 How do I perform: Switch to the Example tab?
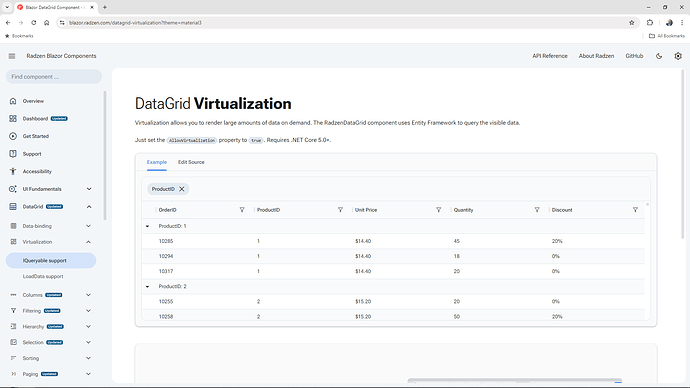[x=157, y=162]
